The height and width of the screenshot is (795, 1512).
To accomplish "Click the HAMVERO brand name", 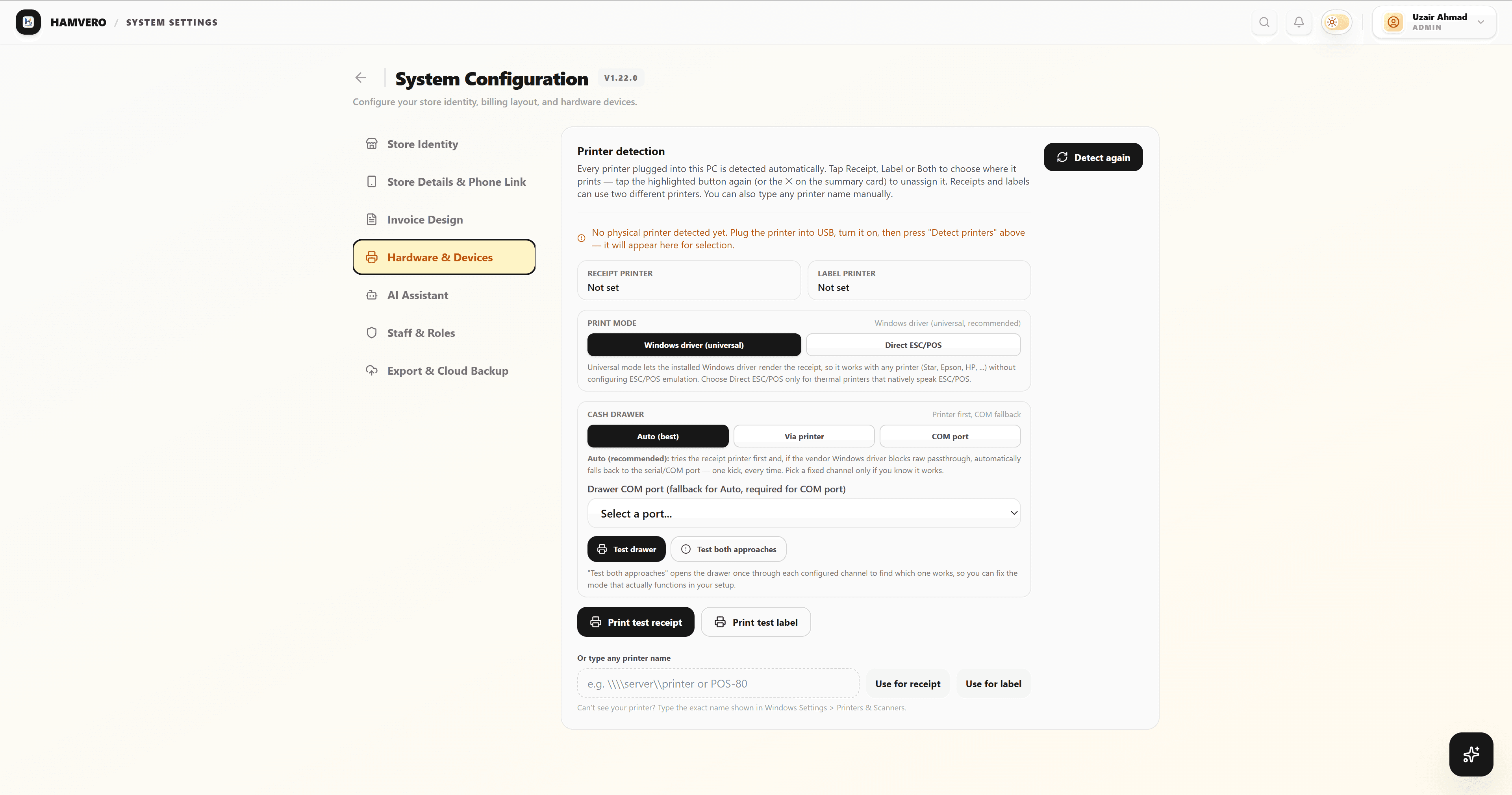I will [78, 22].
